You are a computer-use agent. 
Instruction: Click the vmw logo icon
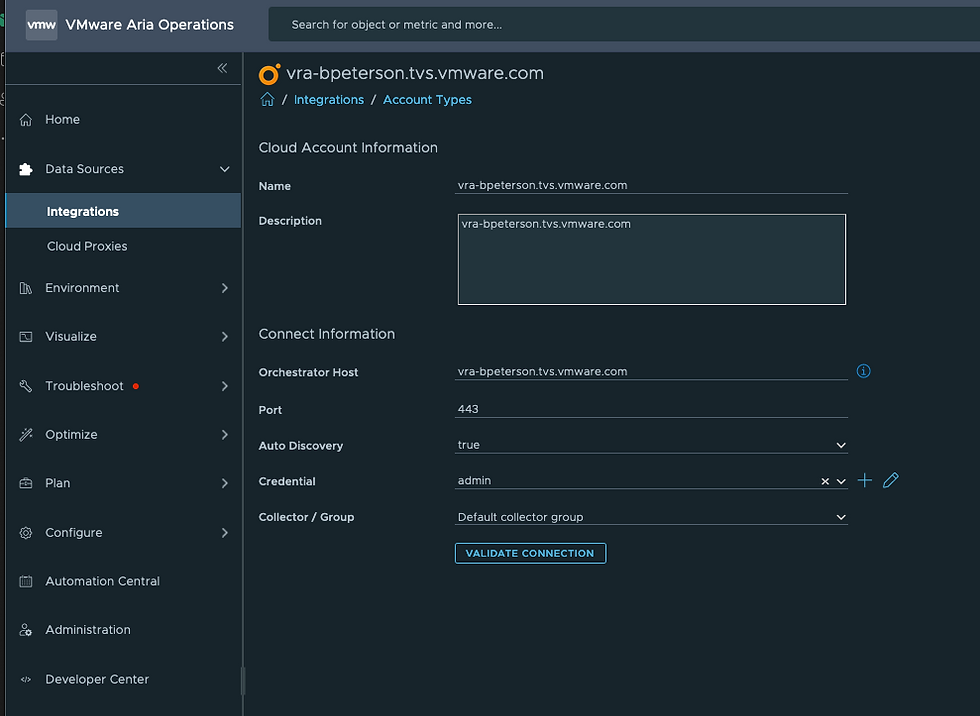point(41,25)
